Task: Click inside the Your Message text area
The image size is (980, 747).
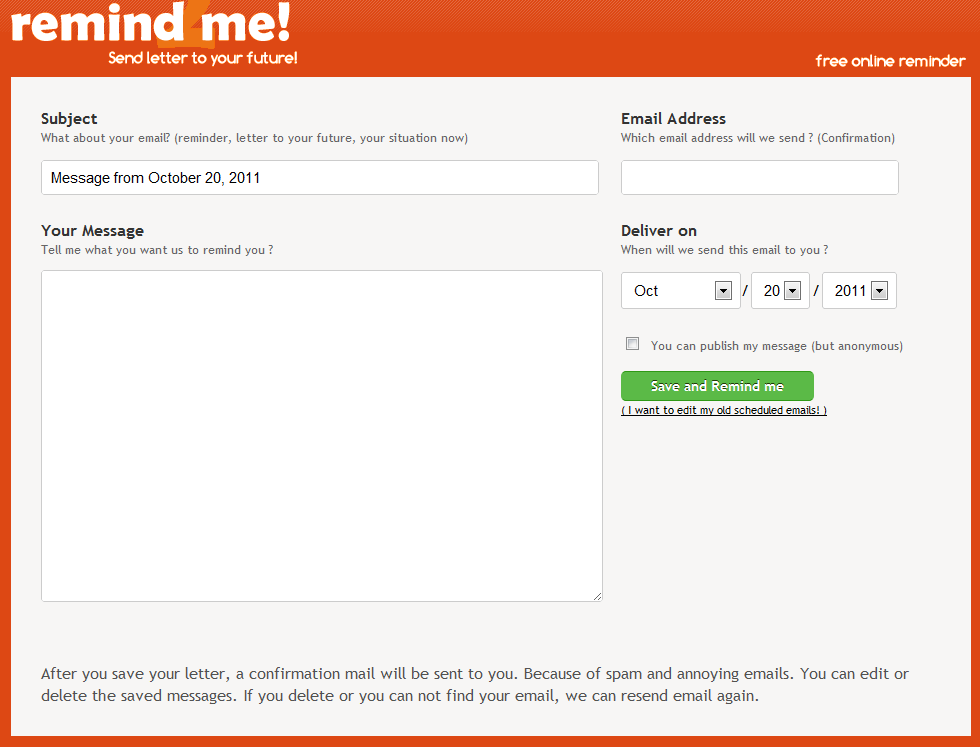Action: coord(321,435)
